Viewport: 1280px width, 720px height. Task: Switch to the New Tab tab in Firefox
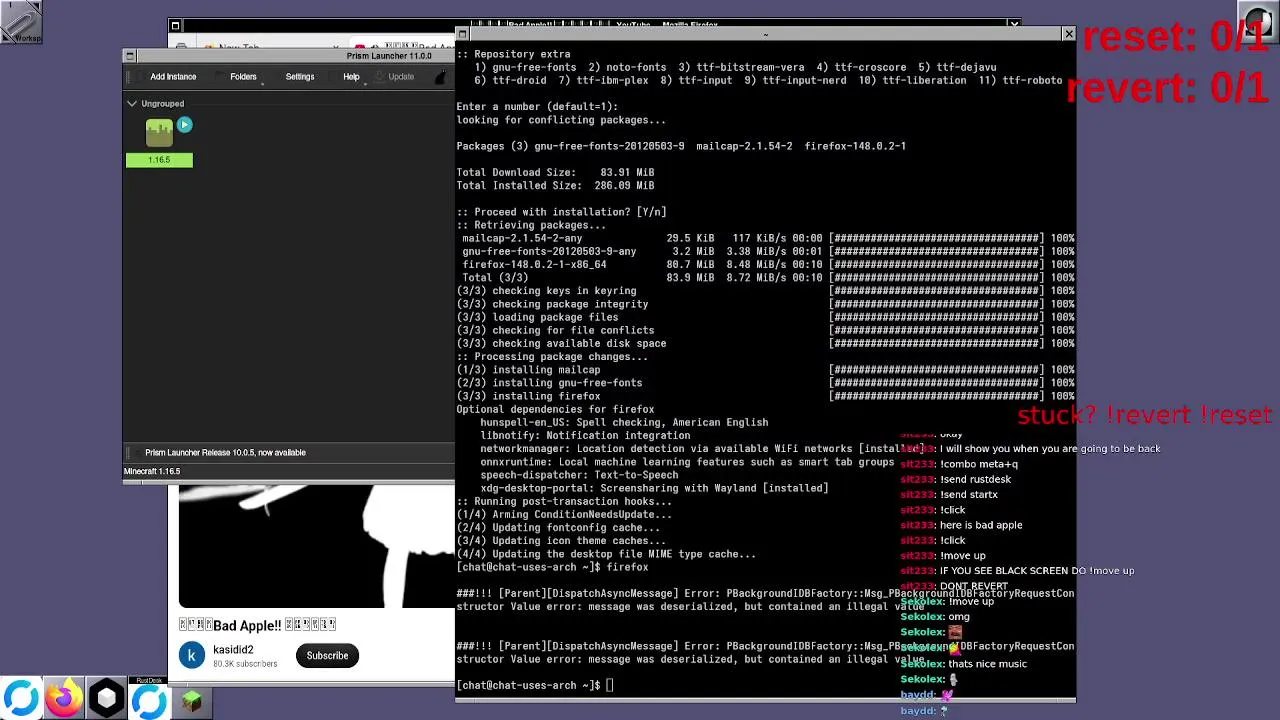click(238, 47)
